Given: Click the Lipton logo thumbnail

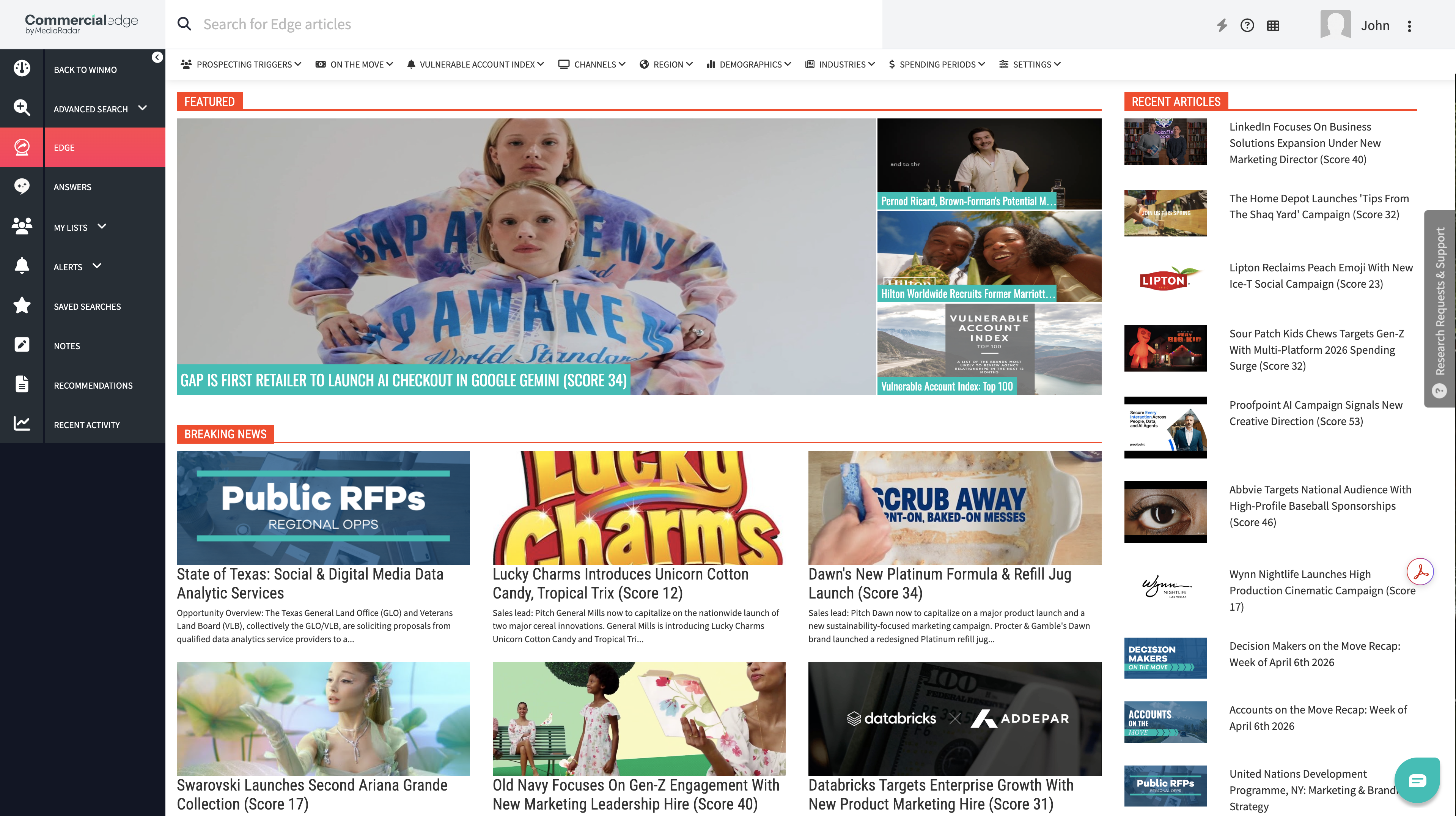Looking at the screenshot, I should click(x=1165, y=279).
